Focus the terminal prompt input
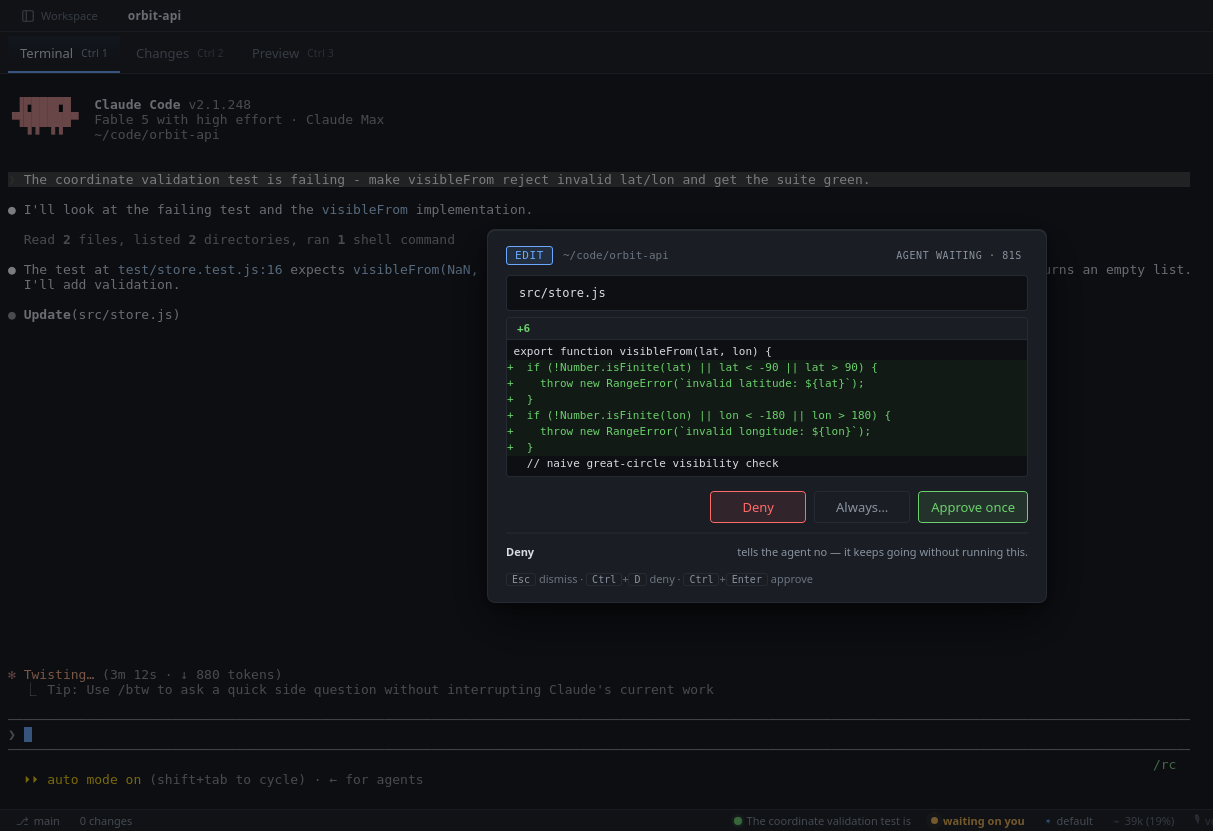Viewport: 1213px width, 831px height. click(599, 734)
